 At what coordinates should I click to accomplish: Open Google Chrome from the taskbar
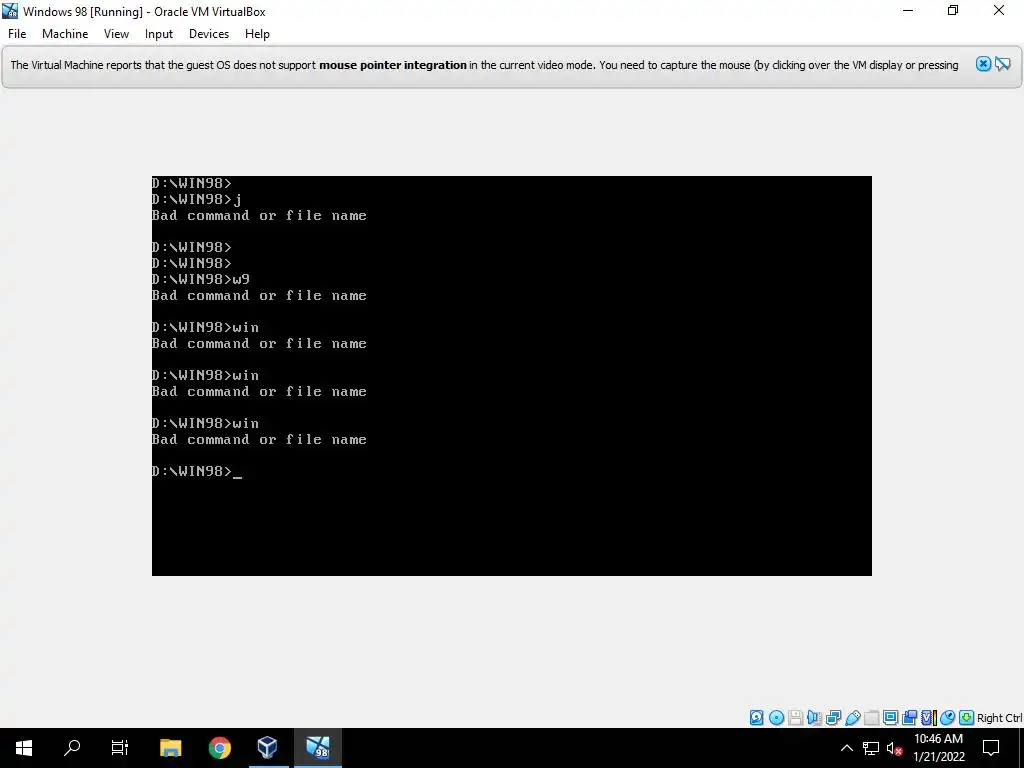coord(219,748)
